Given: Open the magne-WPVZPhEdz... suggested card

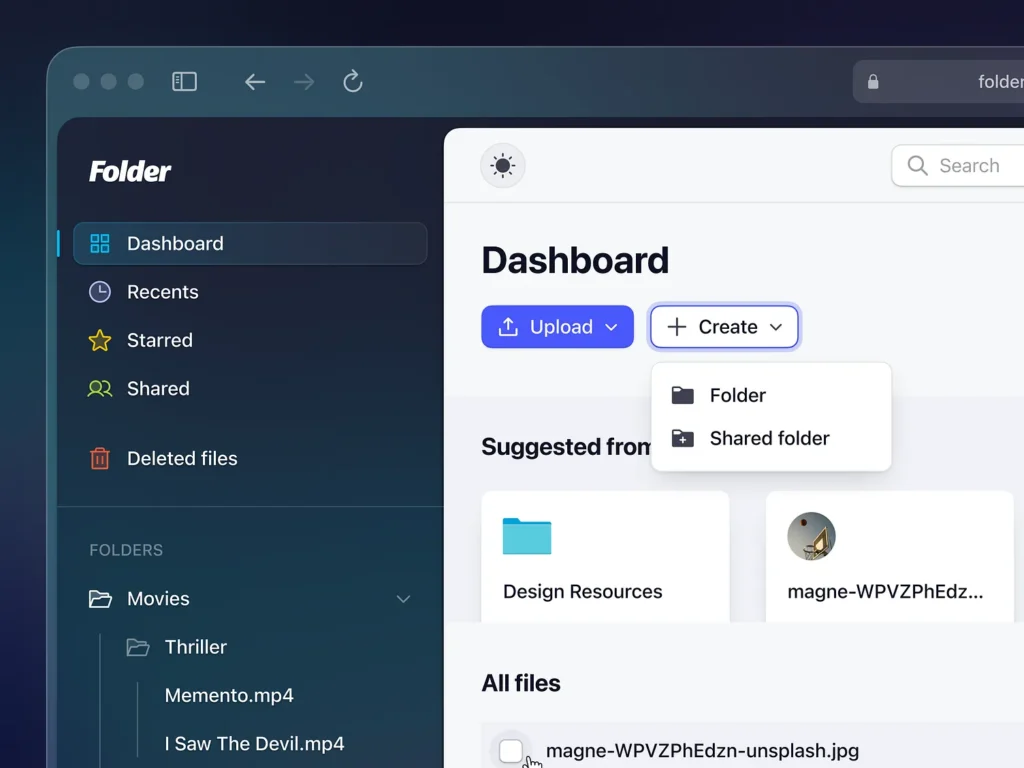Looking at the screenshot, I should pos(889,556).
